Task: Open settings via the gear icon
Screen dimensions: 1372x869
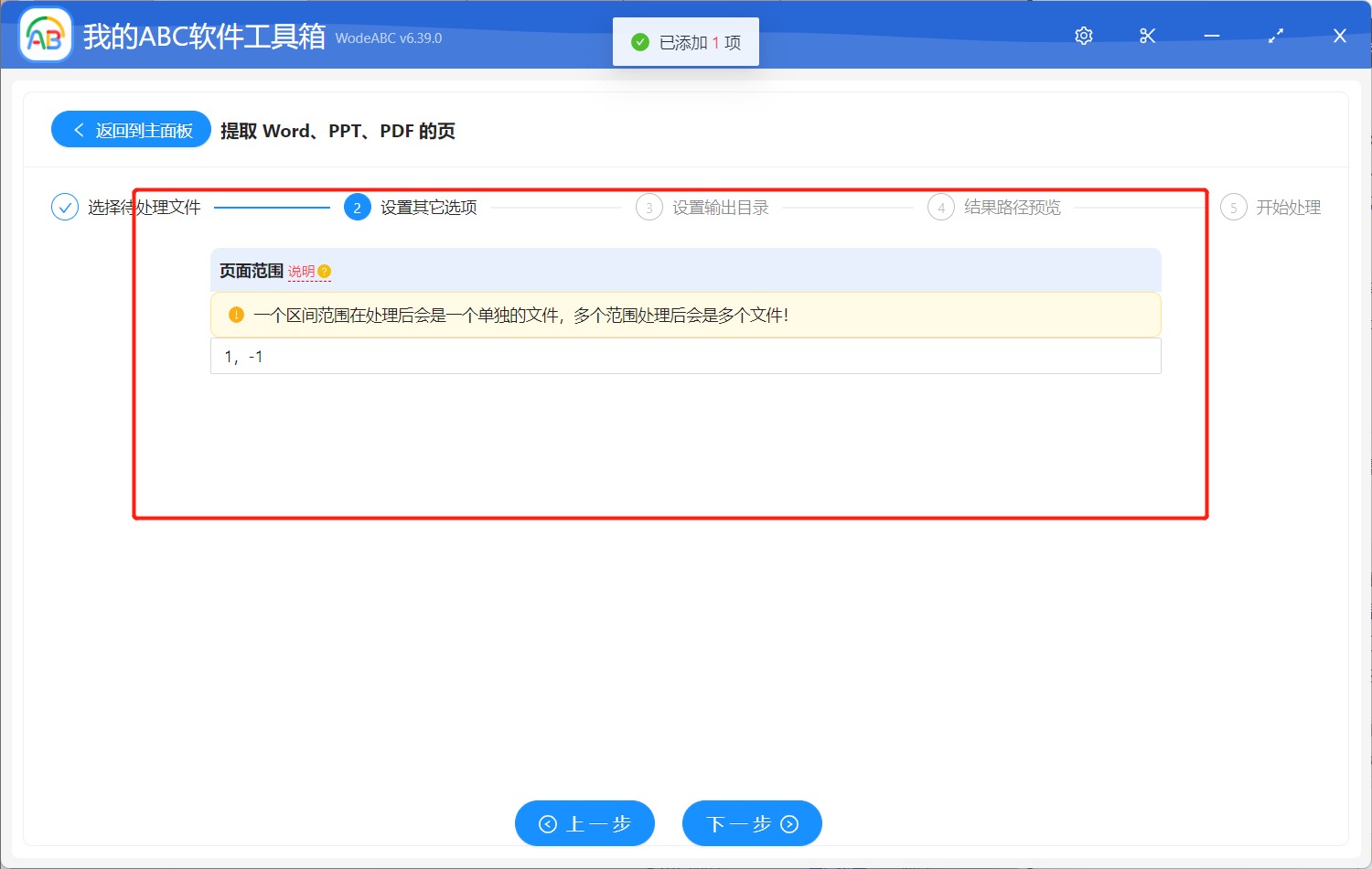Action: click(x=1084, y=36)
